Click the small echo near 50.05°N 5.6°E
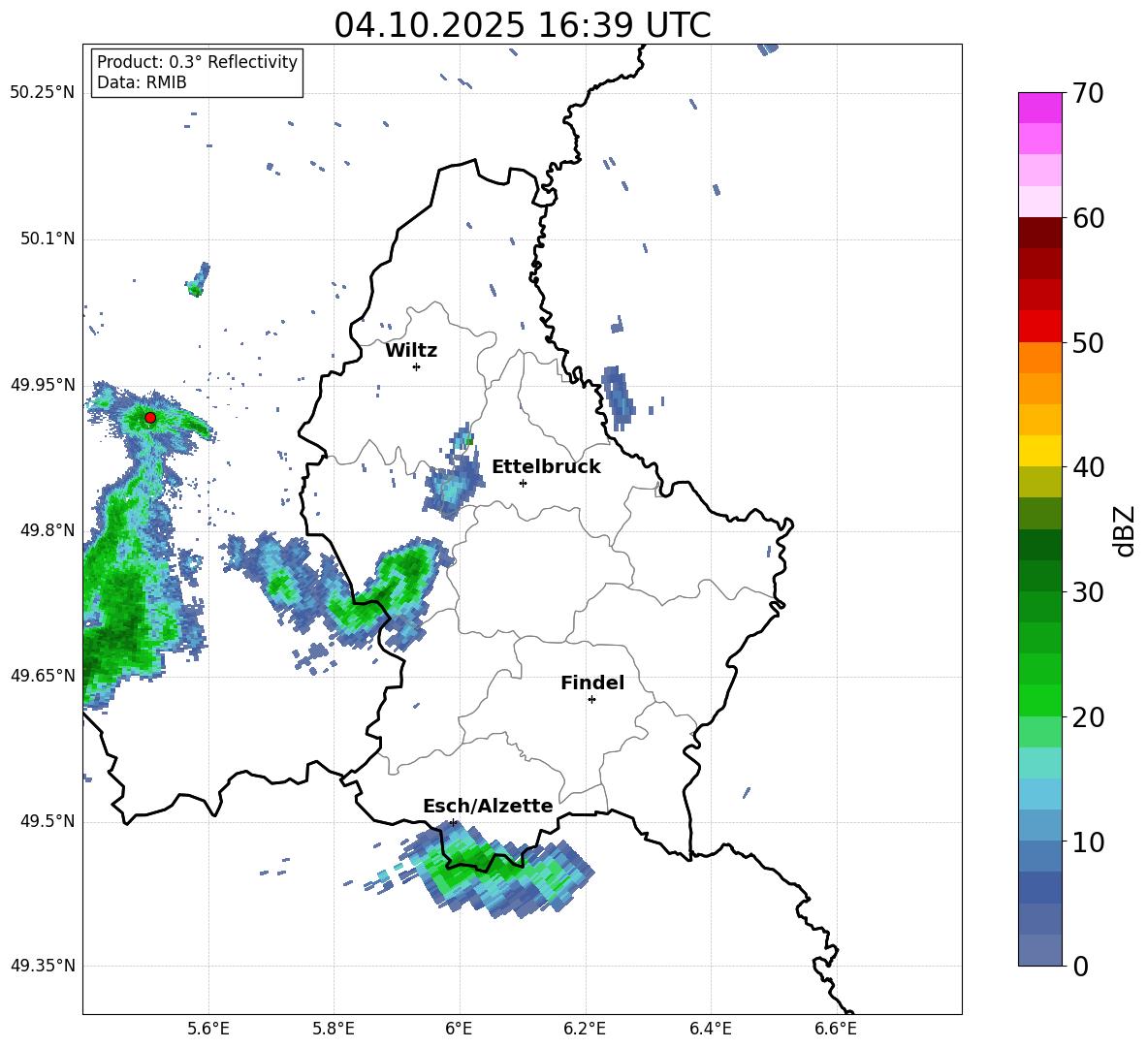This screenshot has width=1148, height=1048. [x=198, y=279]
